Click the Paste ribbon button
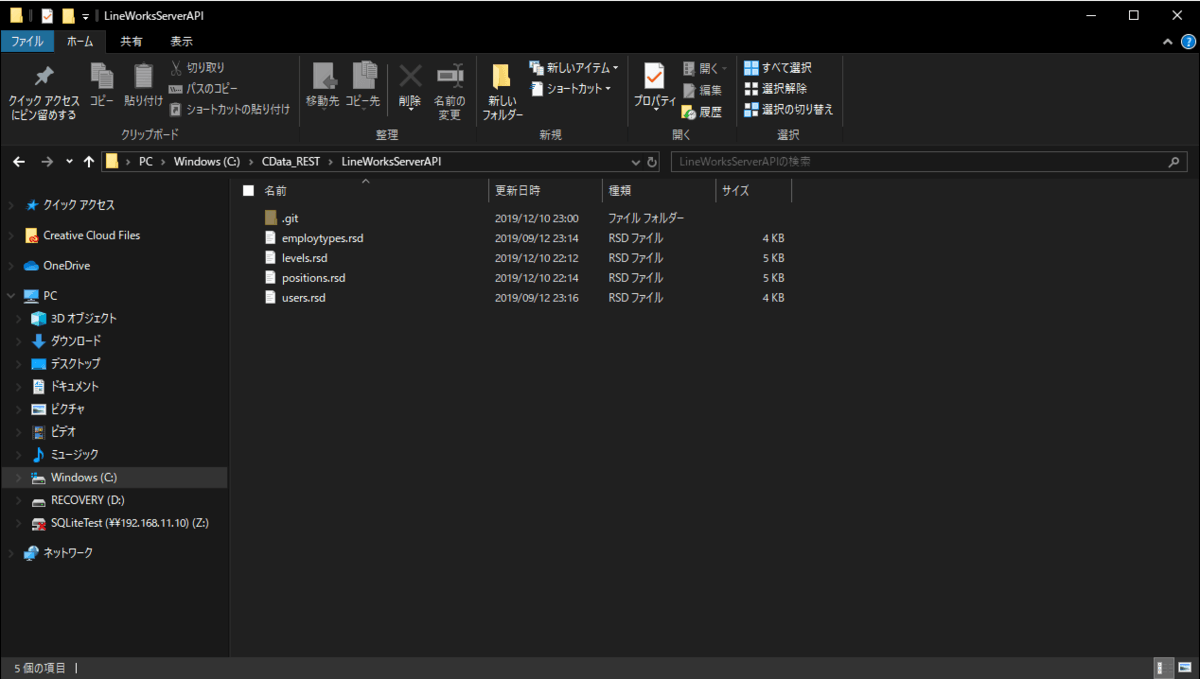Screen dimensions: 1200x679 pos(144,85)
